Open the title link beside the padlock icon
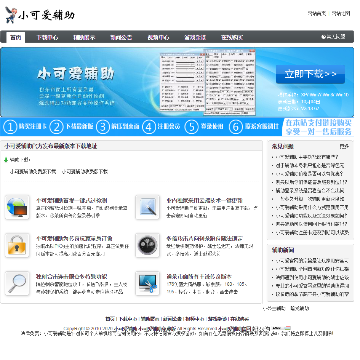 tap(74, 239)
